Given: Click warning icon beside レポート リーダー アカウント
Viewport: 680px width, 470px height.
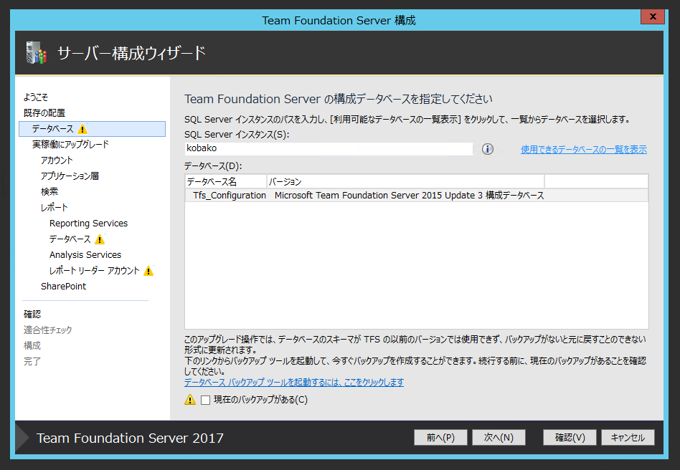Looking at the screenshot, I should click(x=148, y=271).
